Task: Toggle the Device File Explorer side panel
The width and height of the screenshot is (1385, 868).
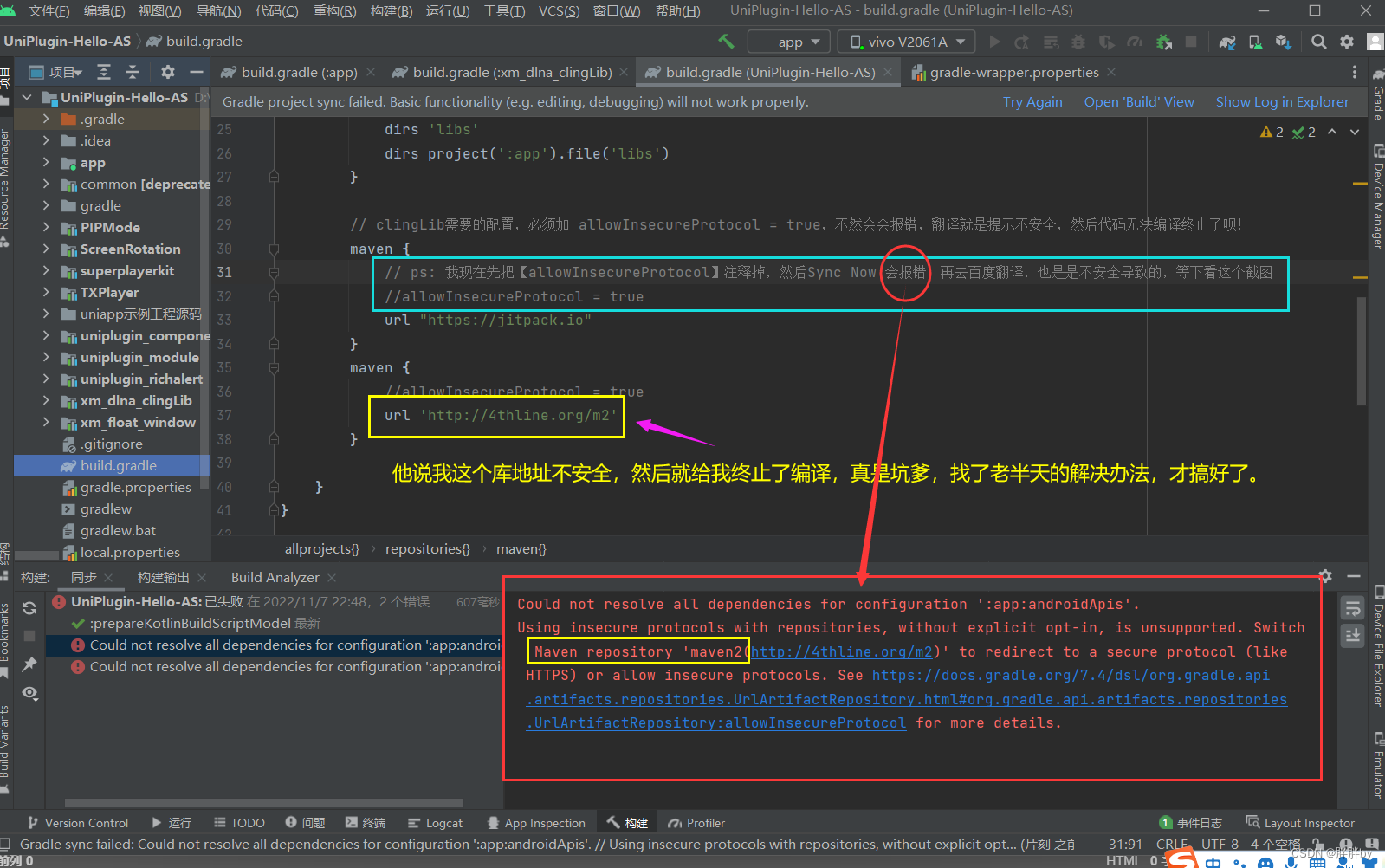Action: (1377, 646)
